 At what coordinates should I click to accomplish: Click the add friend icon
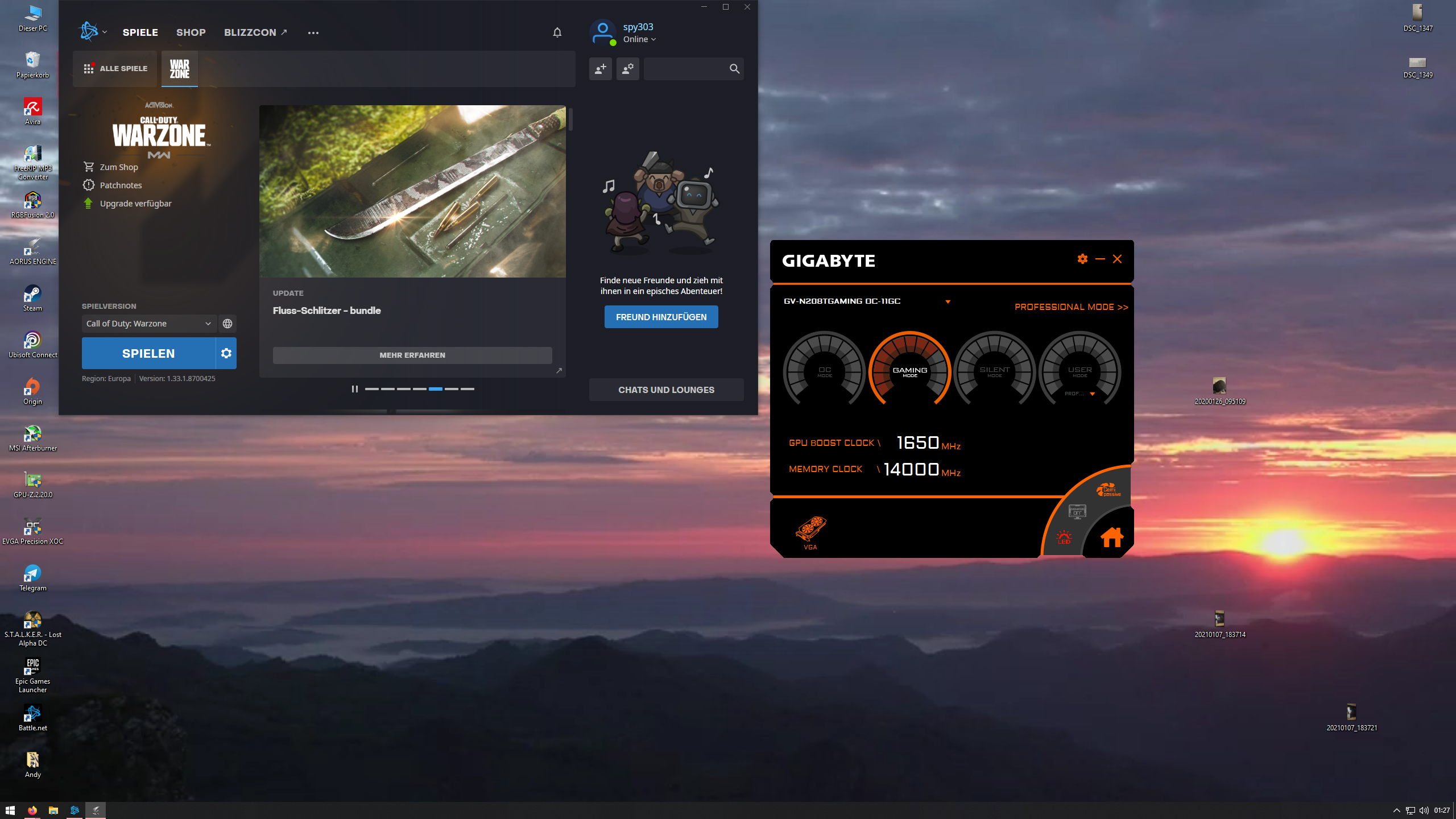pos(601,69)
